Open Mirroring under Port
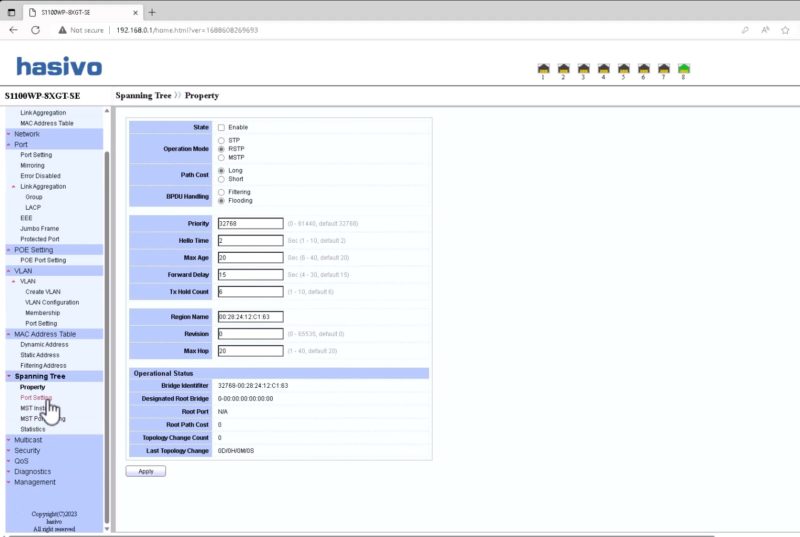The height and width of the screenshot is (537, 800). pyautogui.click(x=32, y=165)
